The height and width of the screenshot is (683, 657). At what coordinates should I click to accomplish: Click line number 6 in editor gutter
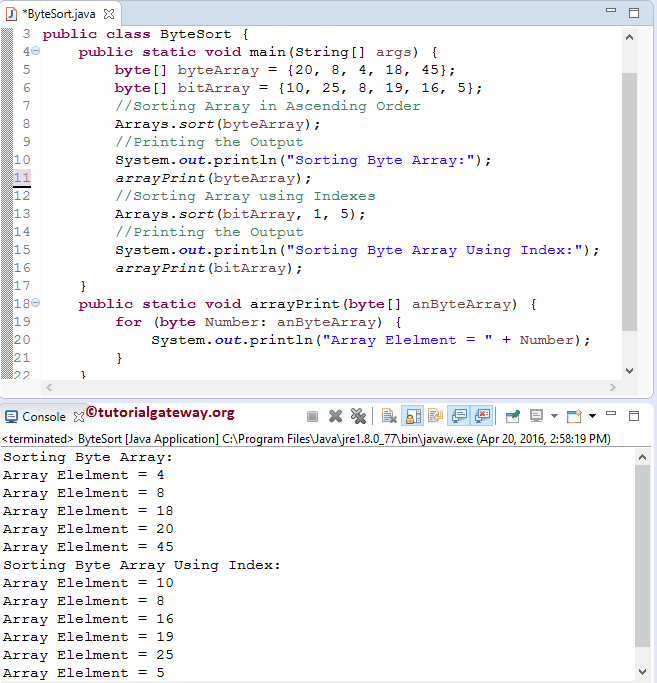pyautogui.click(x=27, y=88)
